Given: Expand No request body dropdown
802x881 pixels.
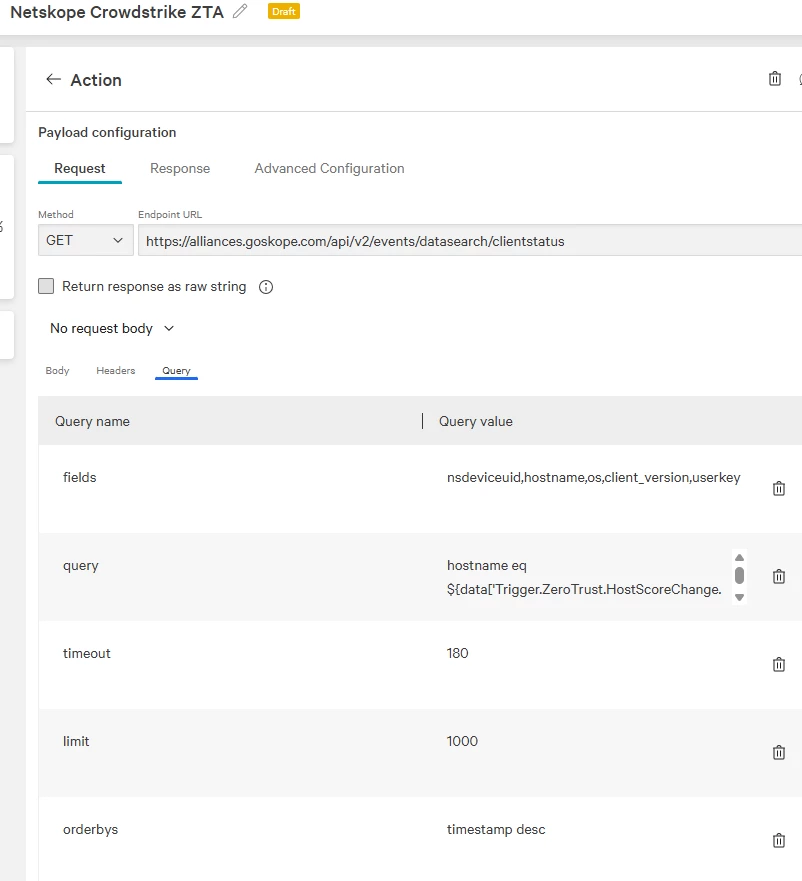Looking at the screenshot, I should click(112, 328).
